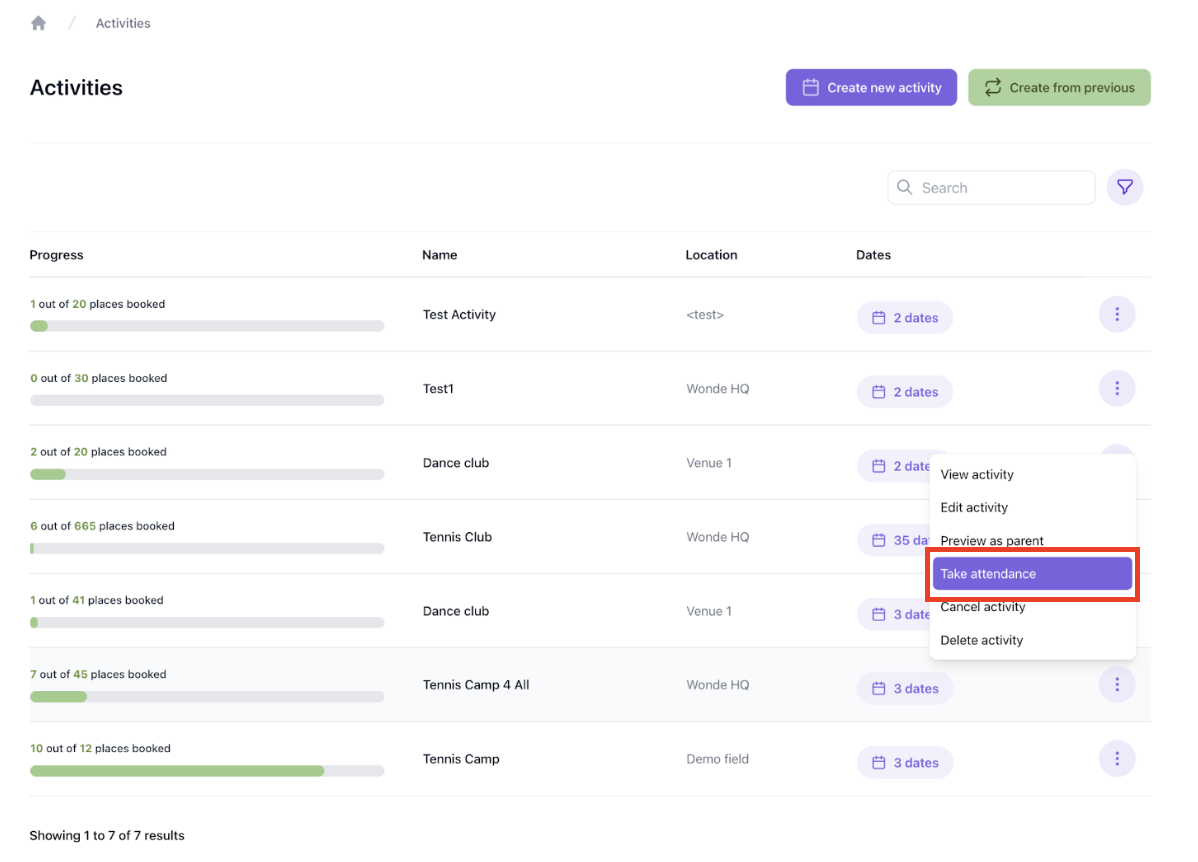Screen dimensions: 1198x862
Task: Click the home breadcrumb icon
Action: click(39, 23)
